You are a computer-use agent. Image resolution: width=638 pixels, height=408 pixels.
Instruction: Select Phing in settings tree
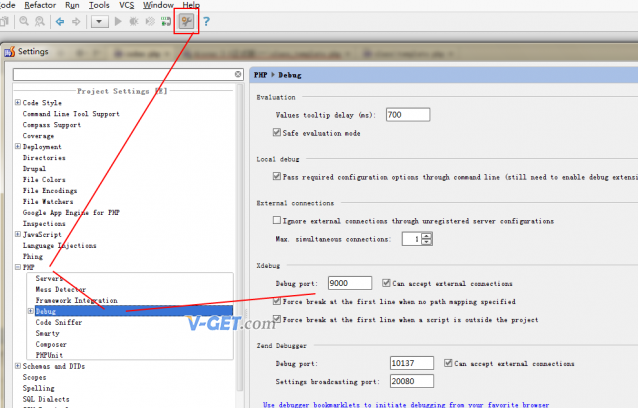coord(33,257)
